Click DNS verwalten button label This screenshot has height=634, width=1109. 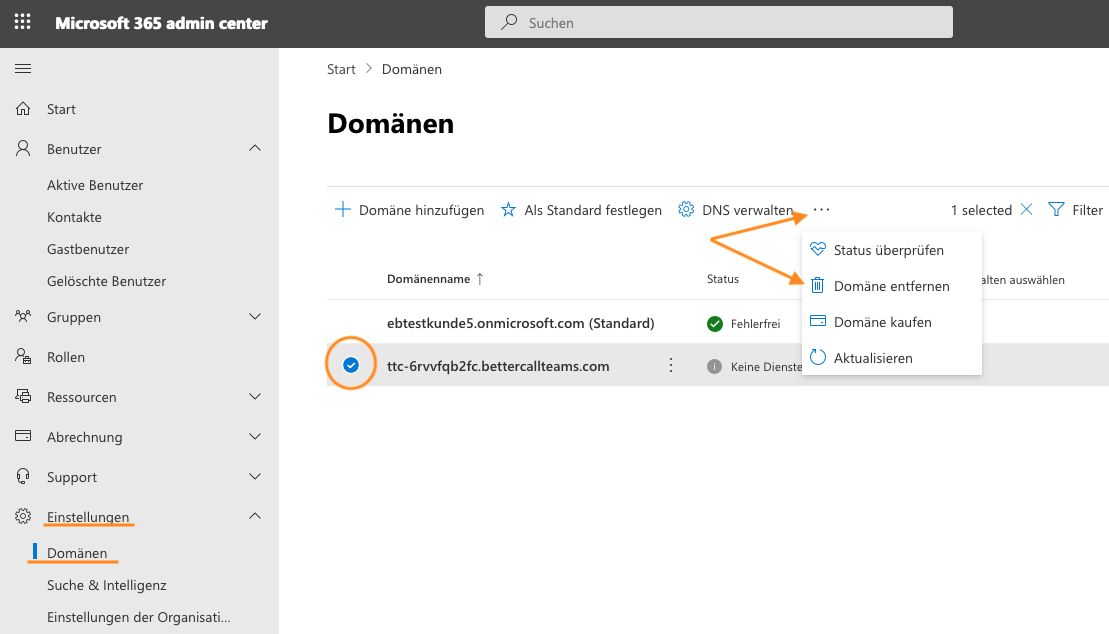pyautogui.click(x=748, y=210)
